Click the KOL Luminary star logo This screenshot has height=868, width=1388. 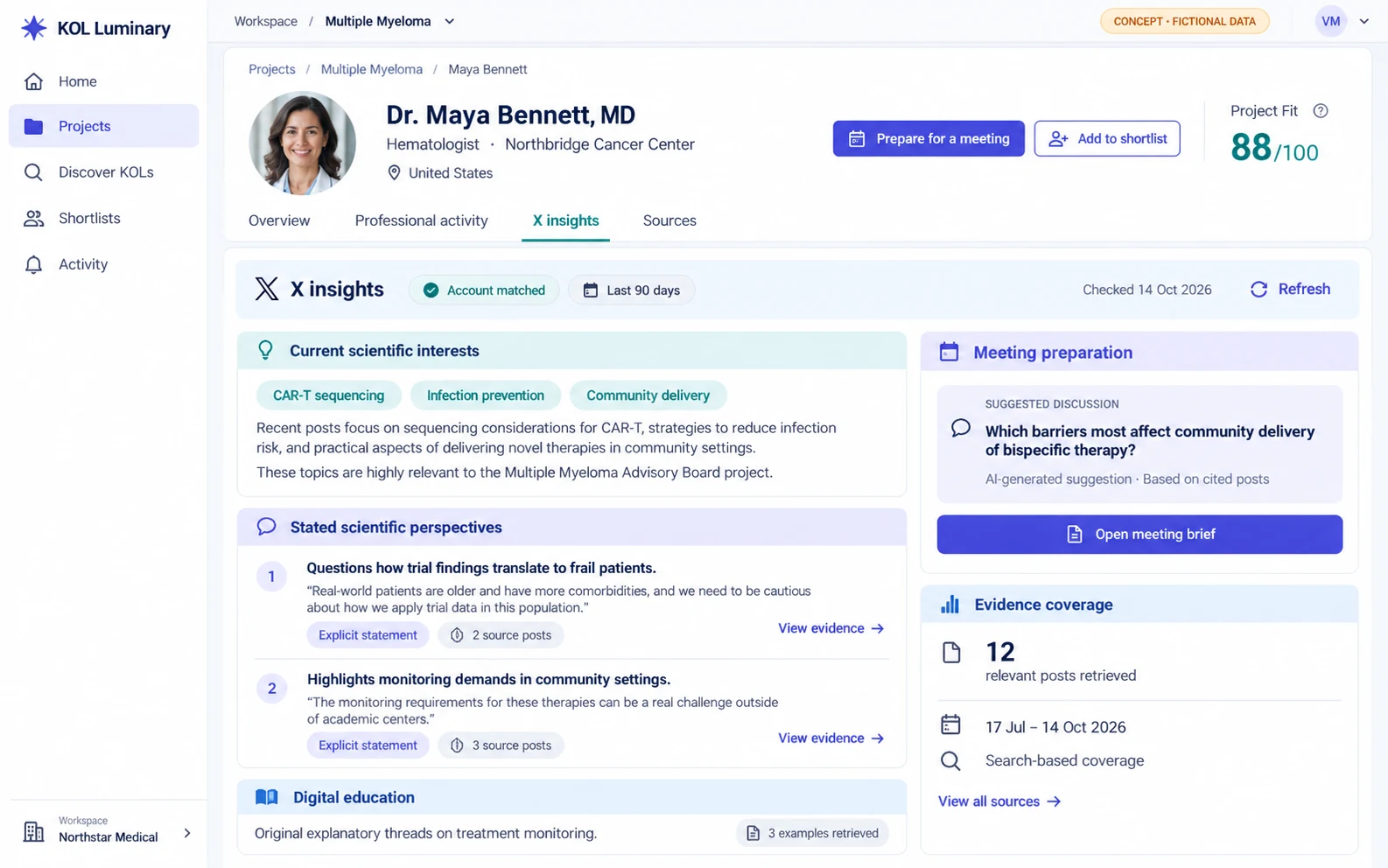33,28
